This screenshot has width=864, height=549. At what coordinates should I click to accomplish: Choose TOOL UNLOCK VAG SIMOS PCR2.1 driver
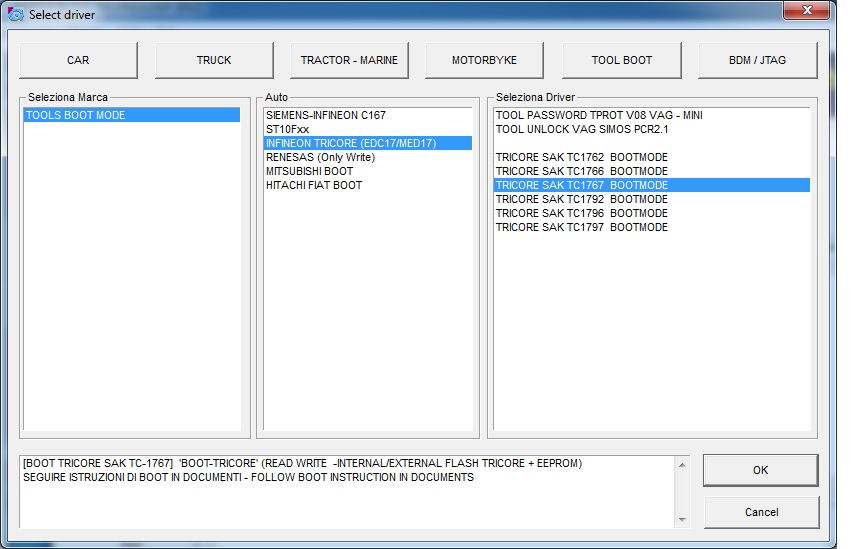tap(652, 129)
